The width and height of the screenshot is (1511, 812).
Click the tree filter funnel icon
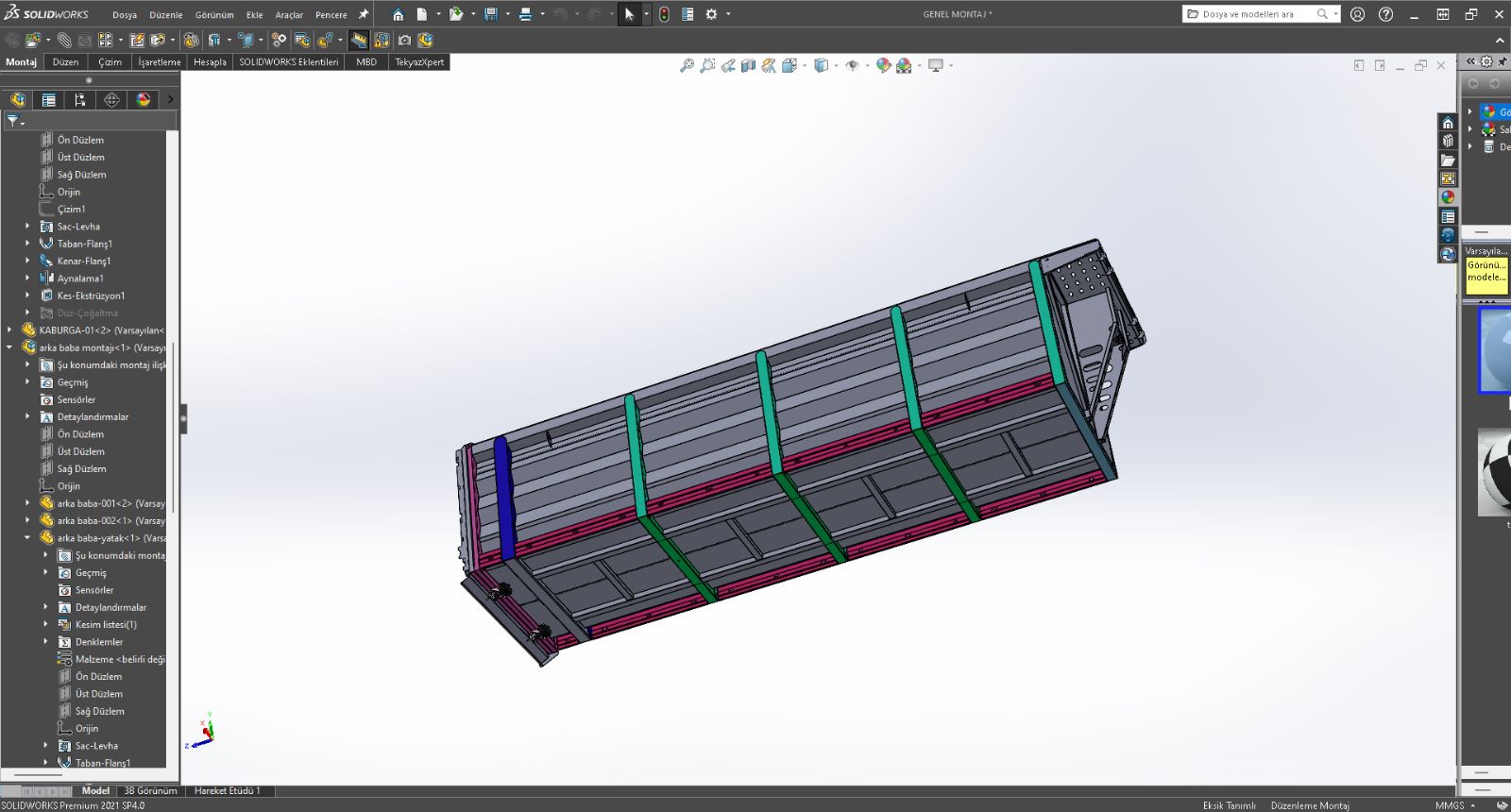coord(13,120)
